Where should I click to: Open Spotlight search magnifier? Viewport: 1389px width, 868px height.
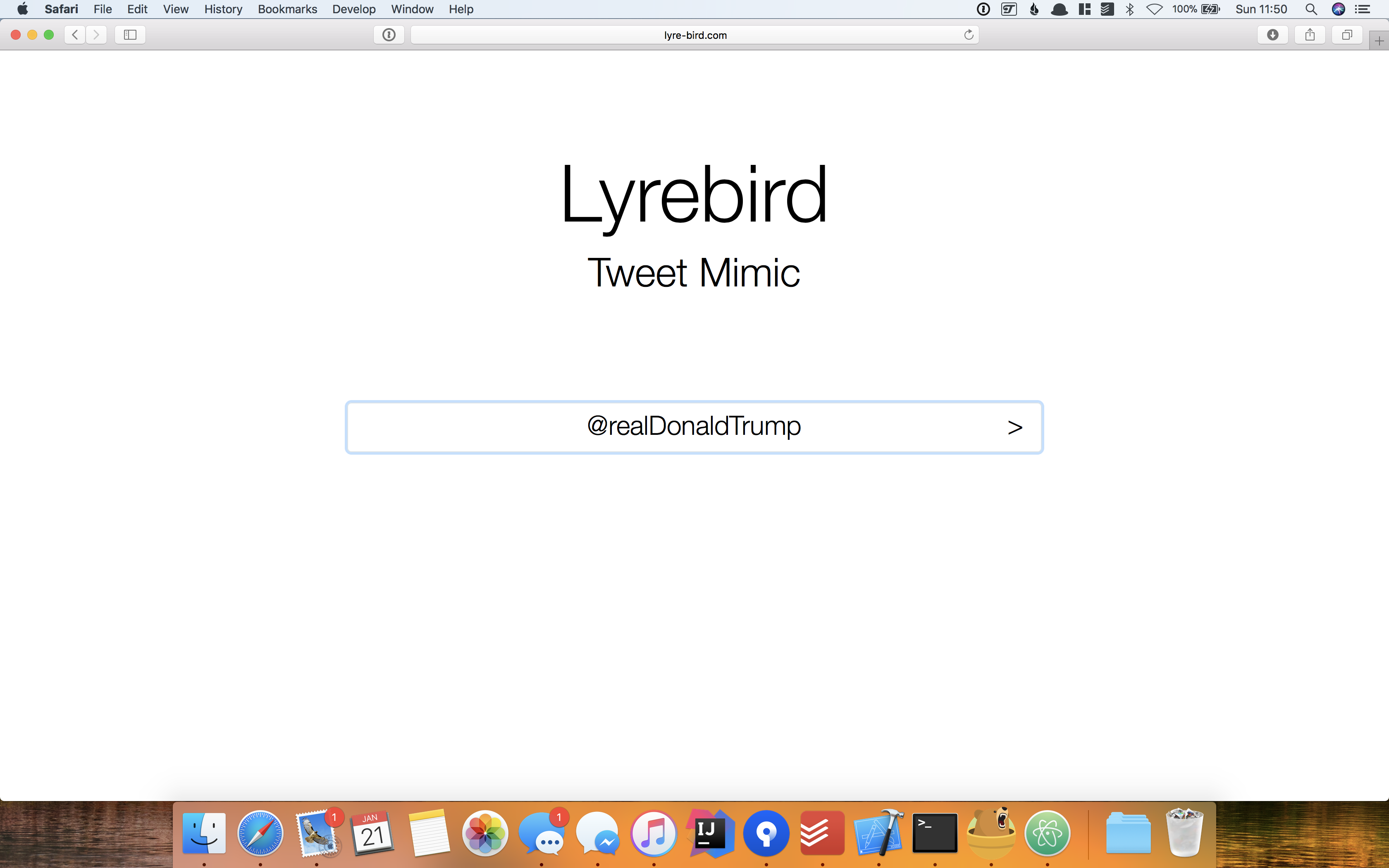pyautogui.click(x=1311, y=9)
